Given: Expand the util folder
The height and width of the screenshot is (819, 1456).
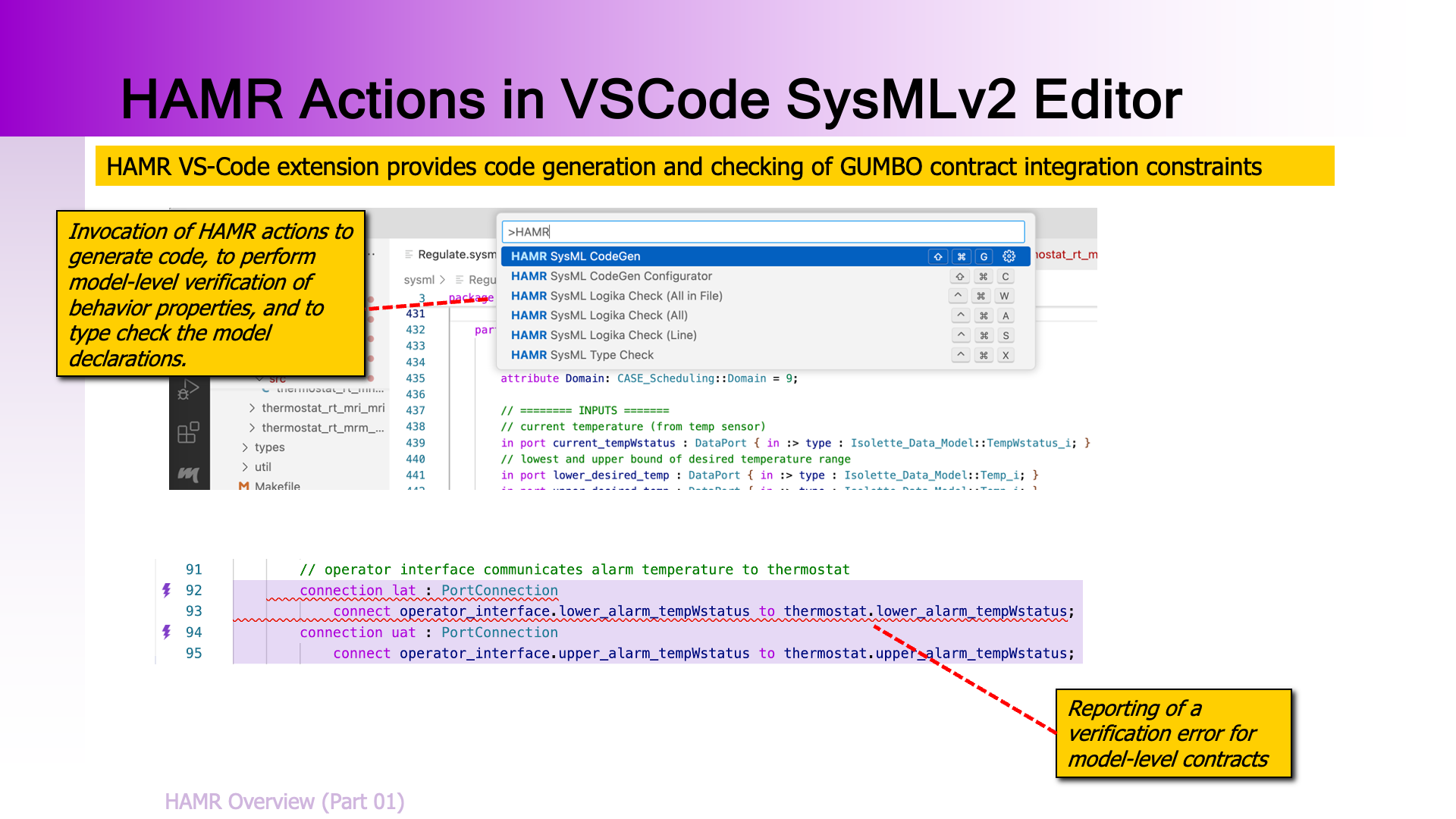Looking at the screenshot, I should [x=245, y=467].
